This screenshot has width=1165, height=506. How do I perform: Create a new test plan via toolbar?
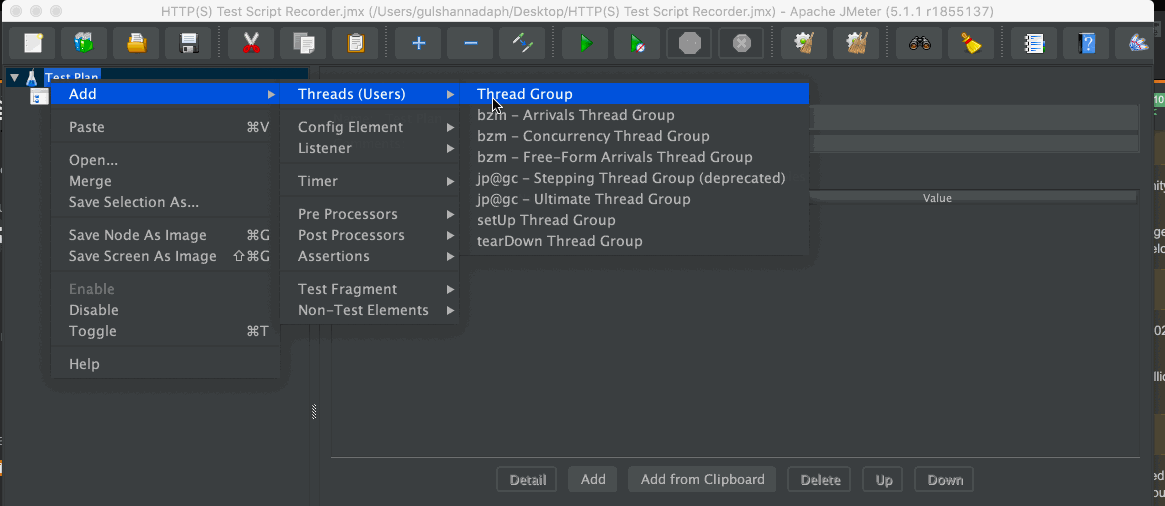33,43
